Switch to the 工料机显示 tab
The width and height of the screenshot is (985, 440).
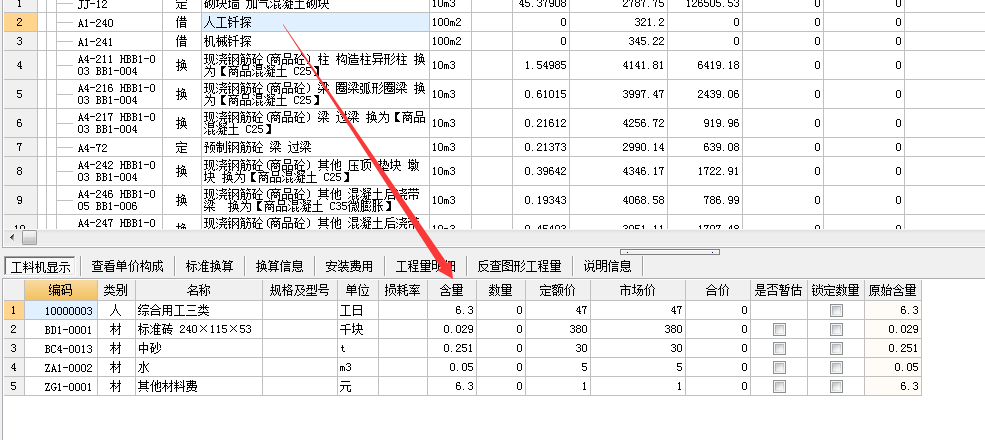pos(41,267)
